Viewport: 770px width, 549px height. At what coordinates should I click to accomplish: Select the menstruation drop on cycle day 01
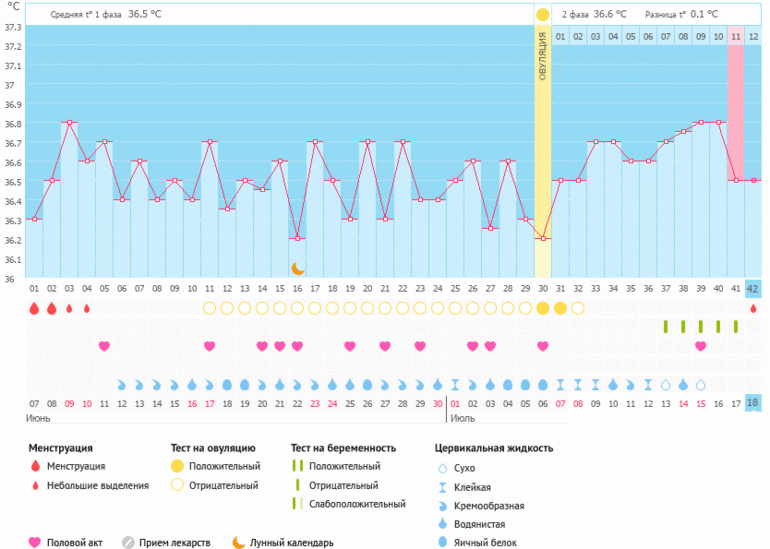pyautogui.click(x=34, y=308)
